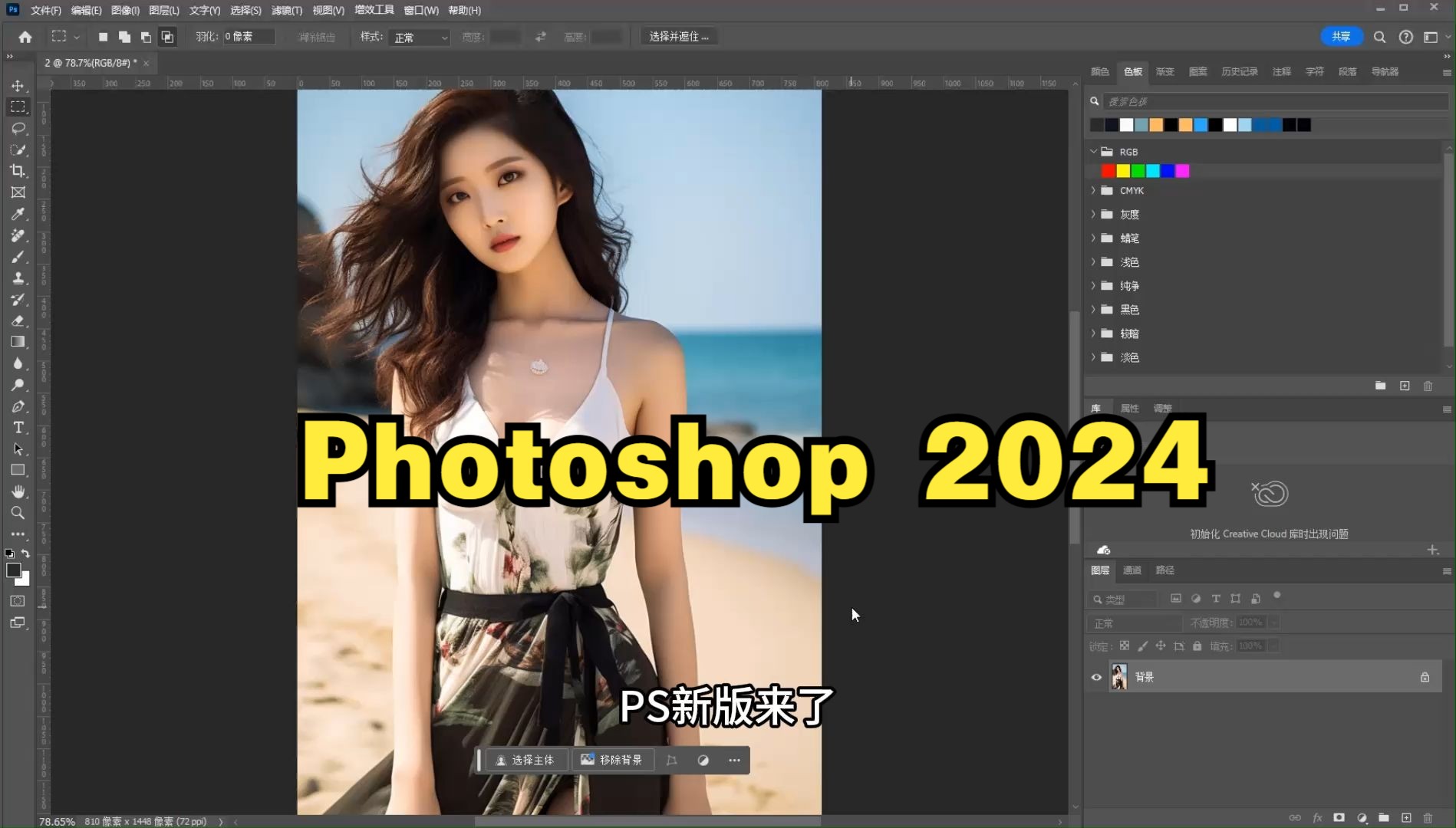Select the red swatch in the RGB group

point(1108,170)
